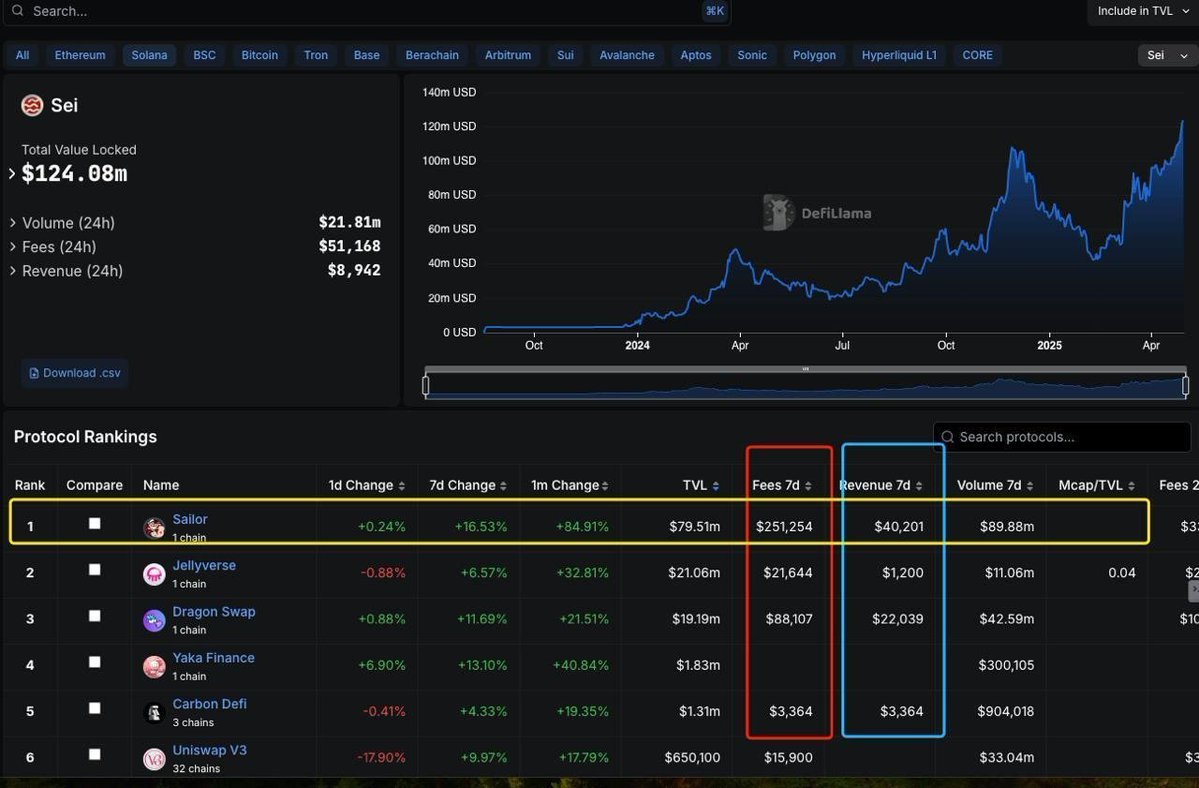Click Jellyverse Mcap/TVL value 0.04
The width and height of the screenshot is (1199, 788).
[1122, 572]
